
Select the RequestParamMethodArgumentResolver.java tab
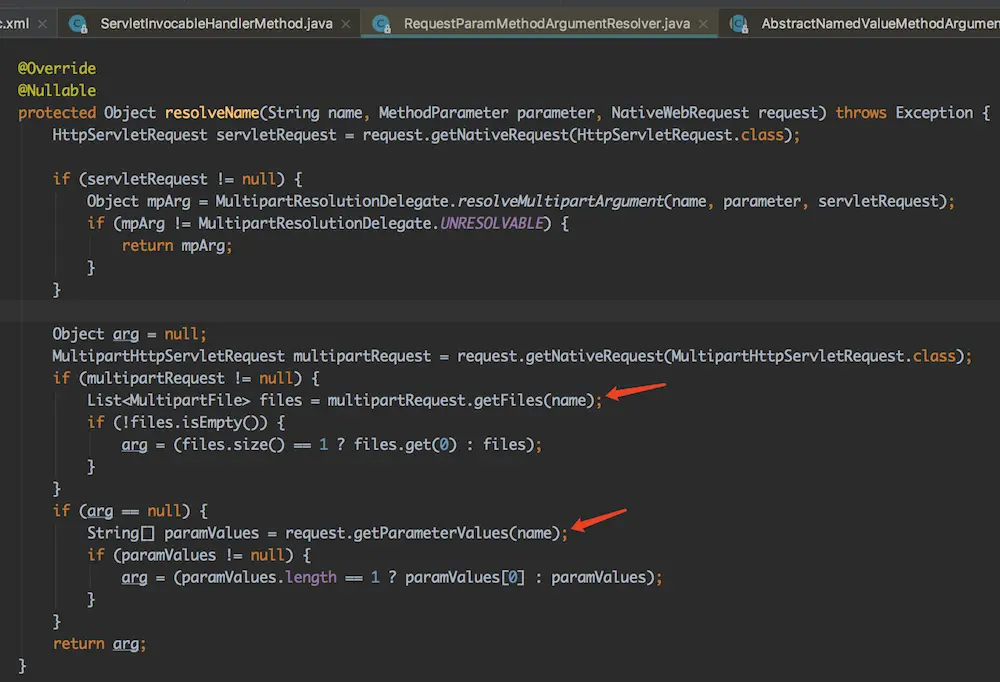[547, 22]
